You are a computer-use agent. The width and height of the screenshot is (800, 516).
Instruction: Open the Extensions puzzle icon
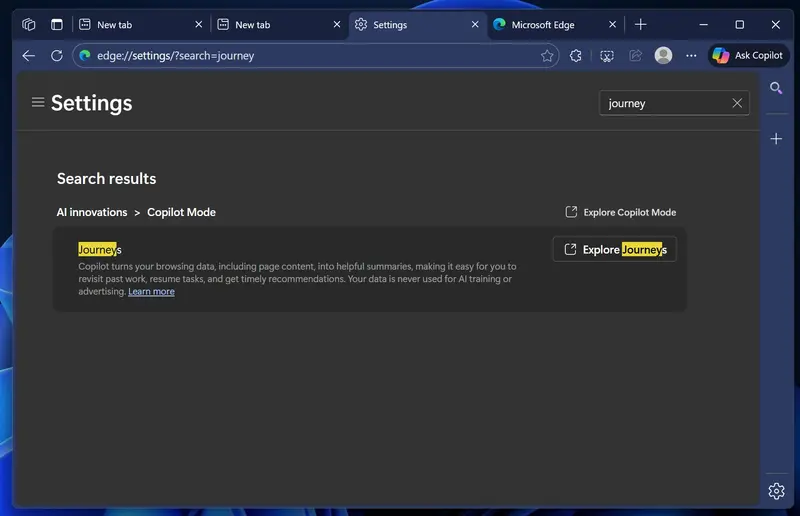(x=576, y=56)
